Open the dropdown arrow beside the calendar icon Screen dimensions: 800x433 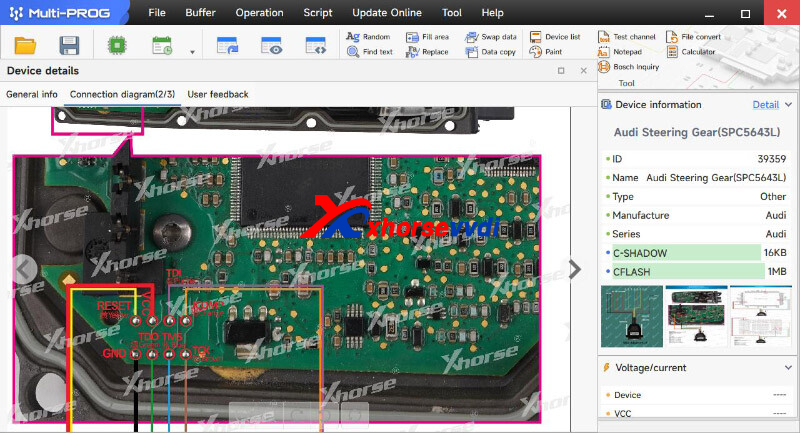pos(192,52)
